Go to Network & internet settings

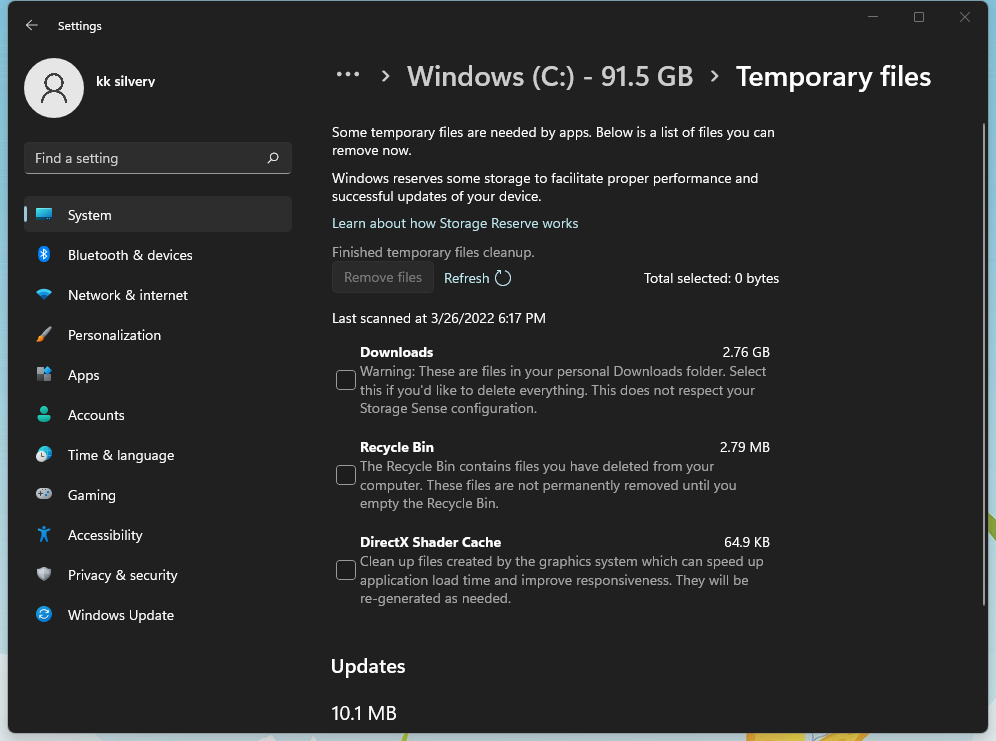click(x=158, y=295)
